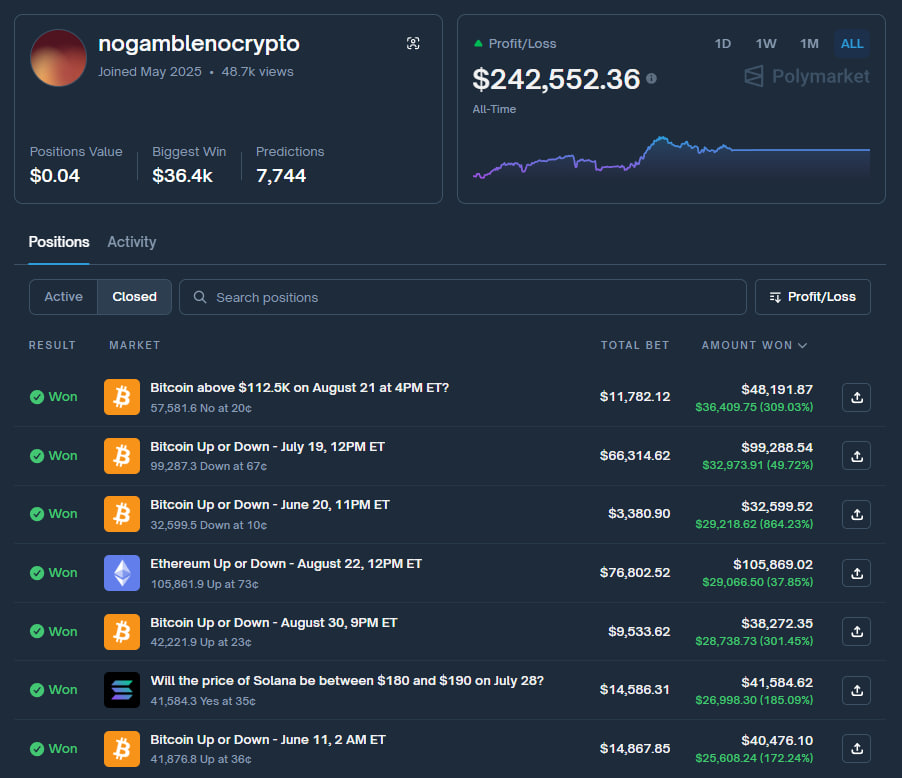Click the Bitcoin icon on the $112.5K market row
Viewport: 902px width, 778px height.
pos(121,397)
